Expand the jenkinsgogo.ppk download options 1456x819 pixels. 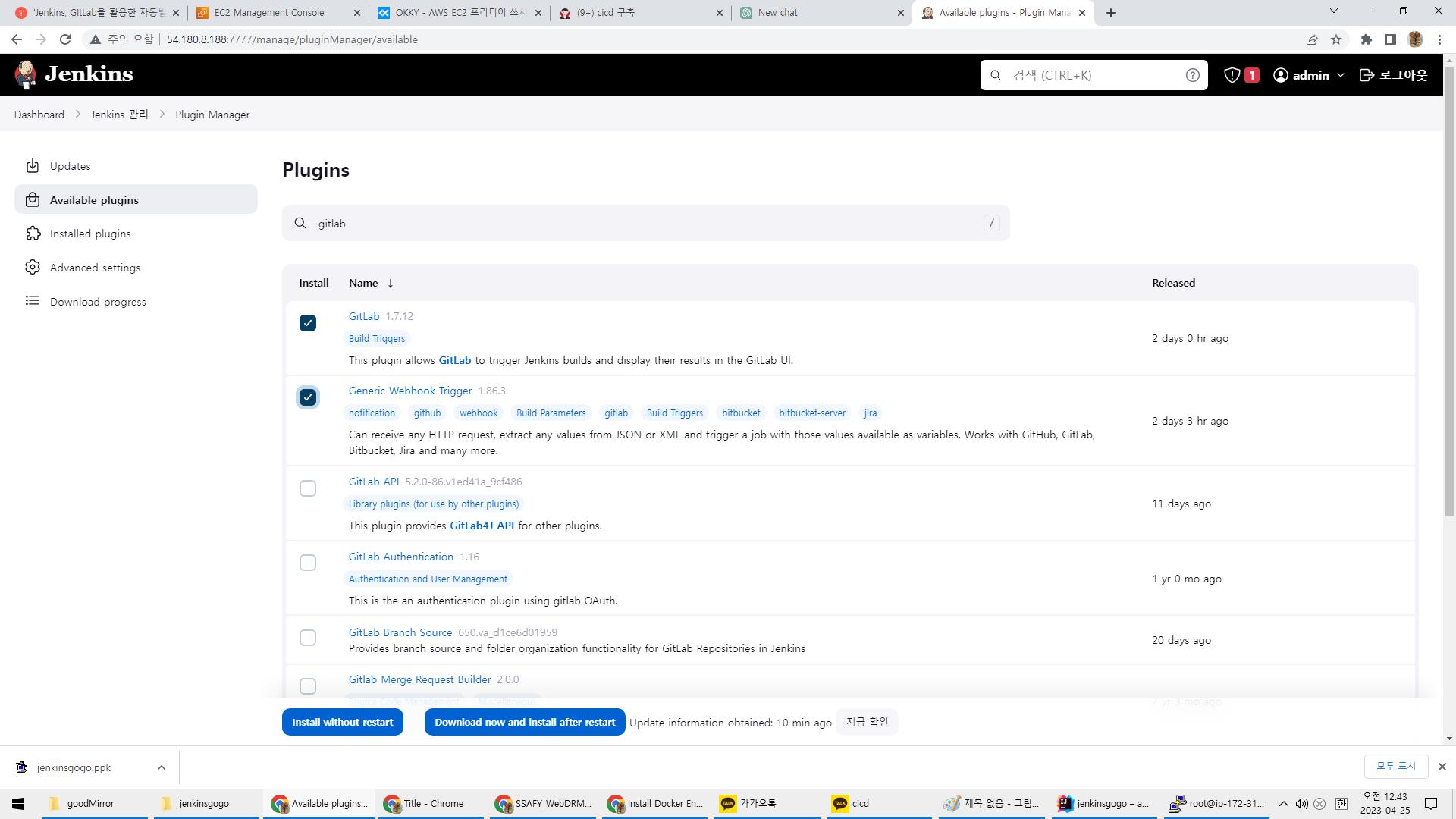coord(162,767)
